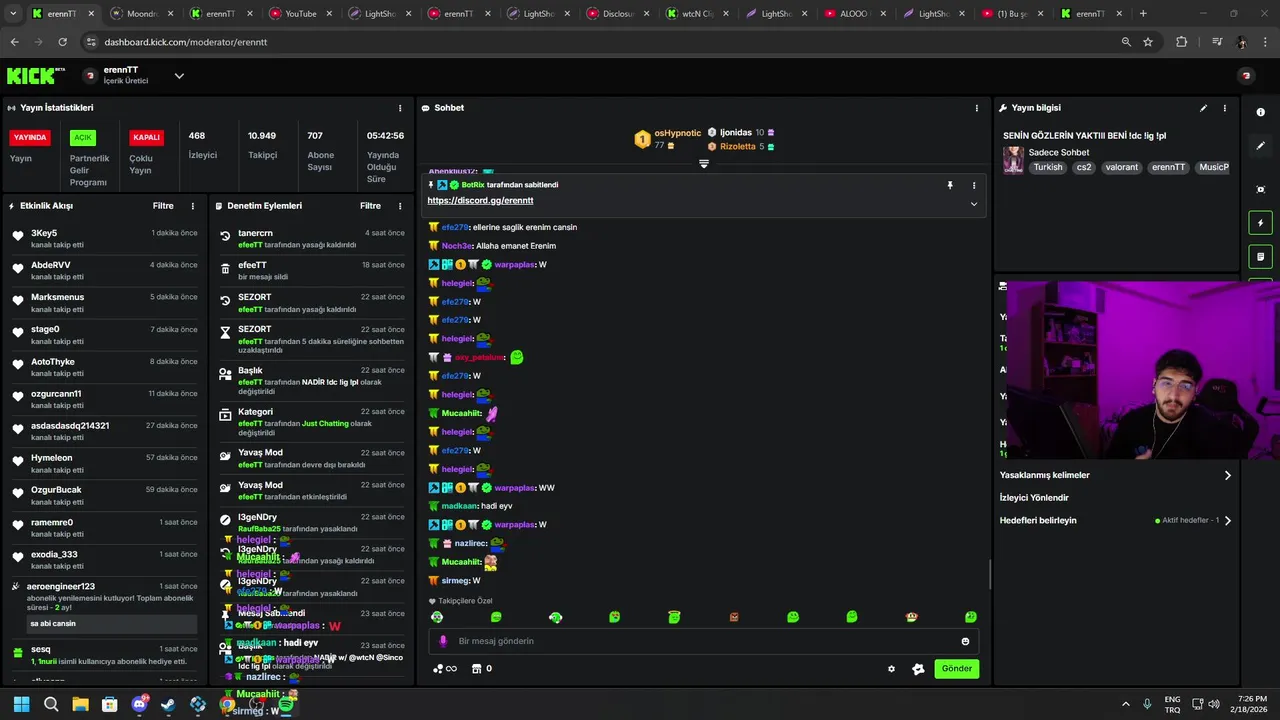
Task: Open Yayın İstatistikleri panel options menu
Action: (400, 108)
